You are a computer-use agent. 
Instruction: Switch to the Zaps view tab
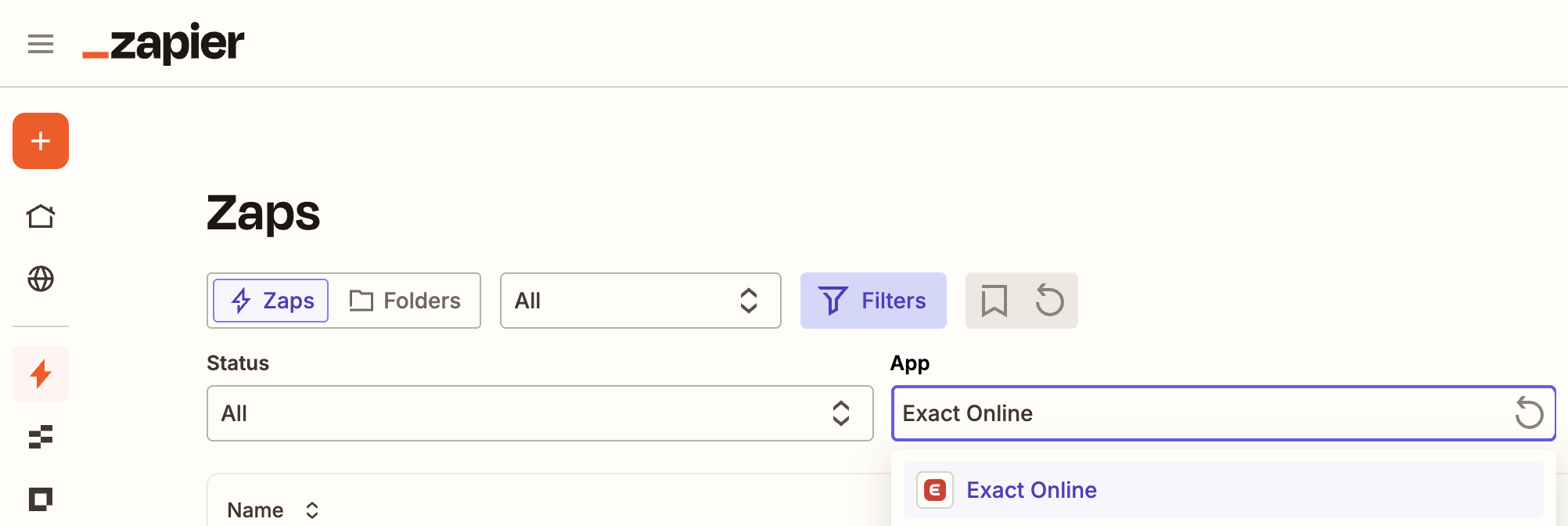pos(271,301)
